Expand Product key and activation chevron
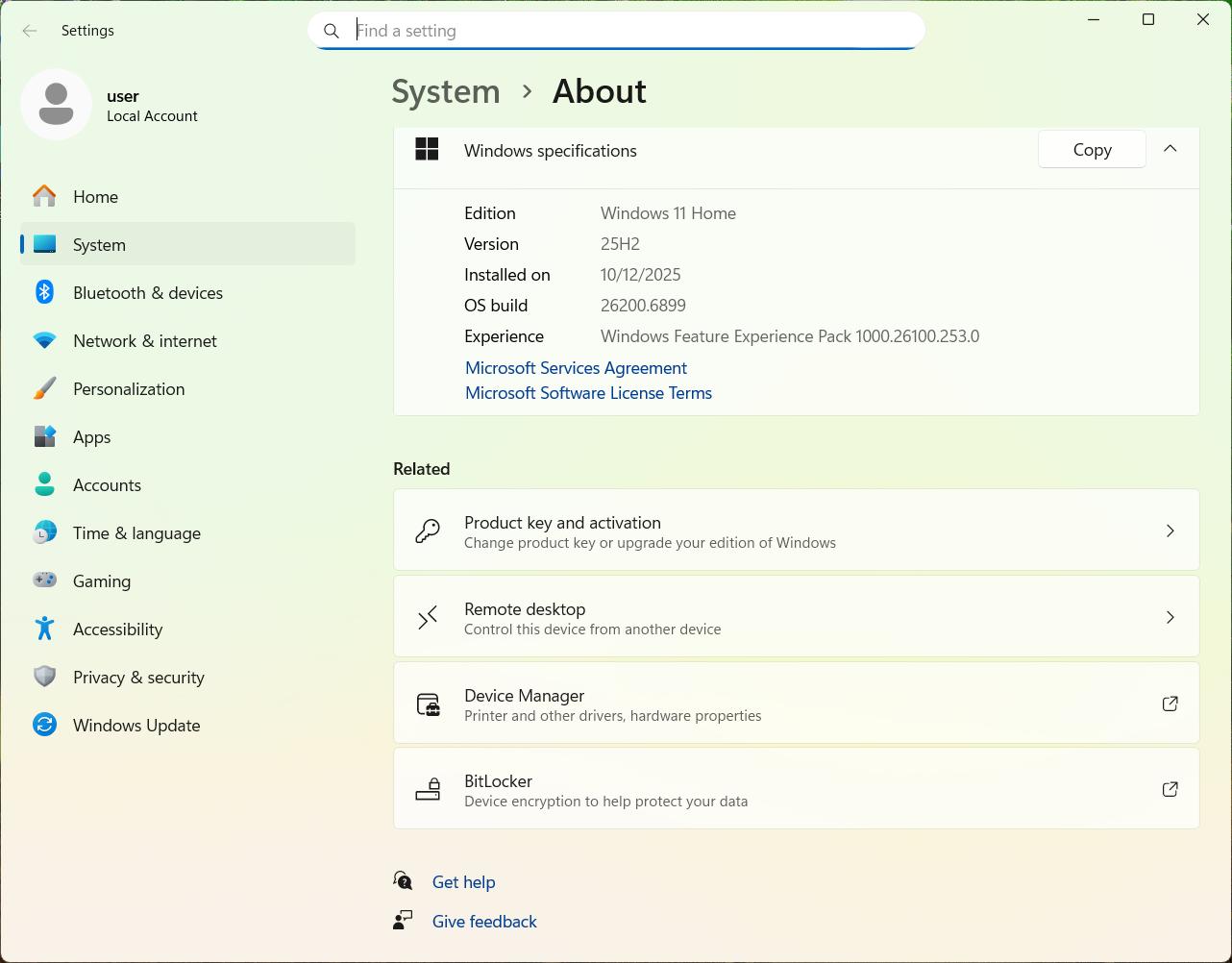1232x963 pixels. [x=1170, y=531]
